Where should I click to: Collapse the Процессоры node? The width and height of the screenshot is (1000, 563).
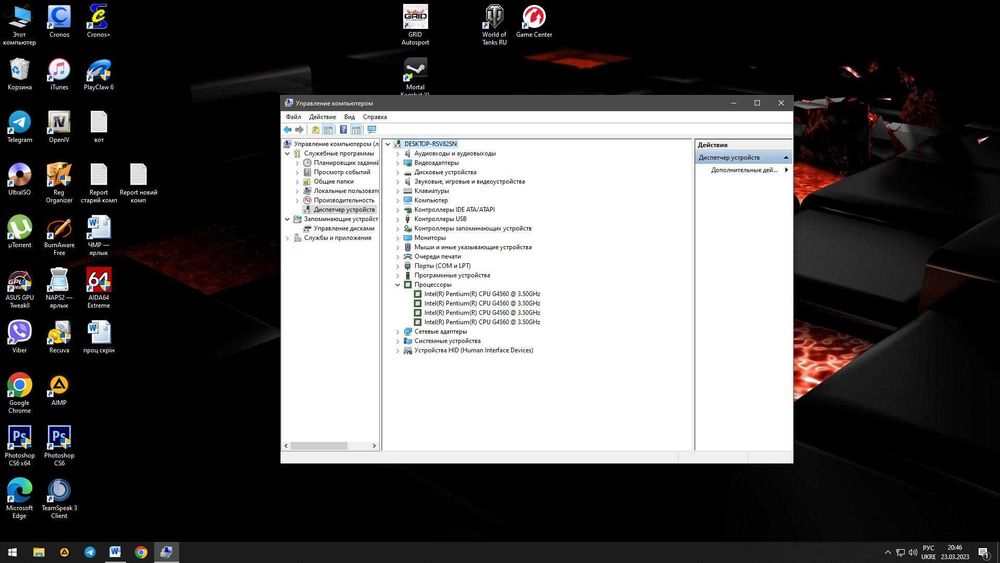pos(397,285)
